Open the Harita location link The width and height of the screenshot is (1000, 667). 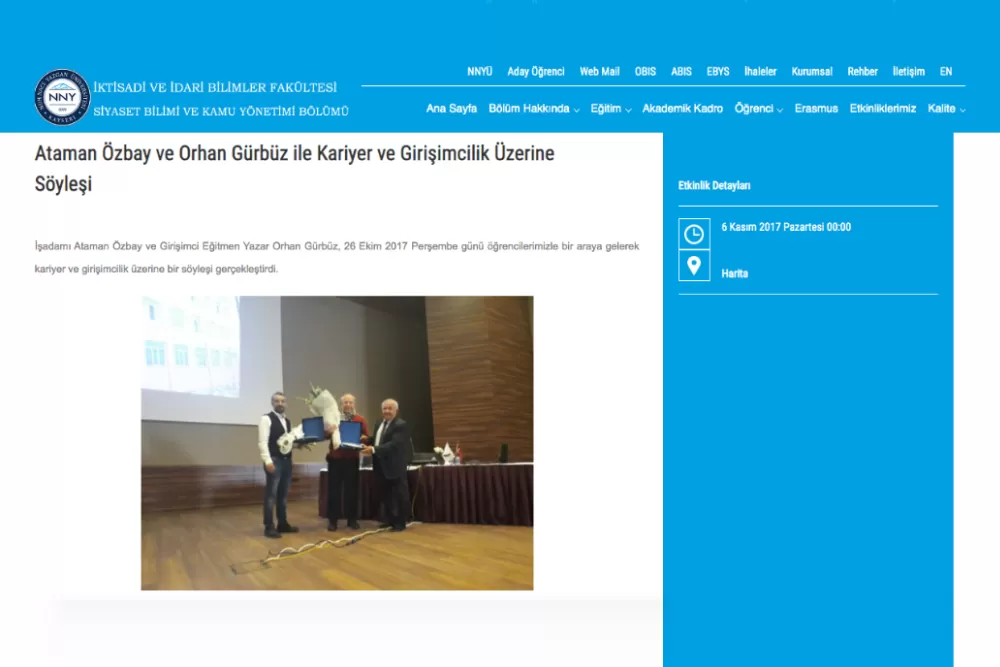tap(734, 273)
